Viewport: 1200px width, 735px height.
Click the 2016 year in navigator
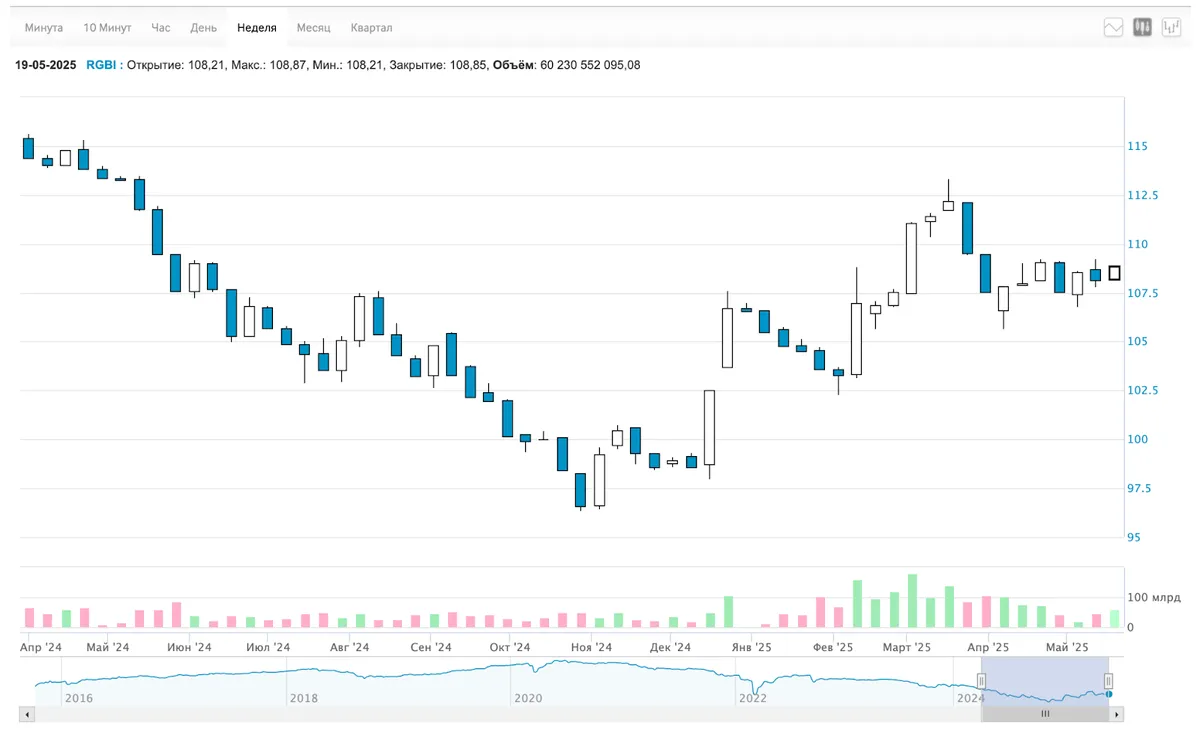tap(78, 698)
